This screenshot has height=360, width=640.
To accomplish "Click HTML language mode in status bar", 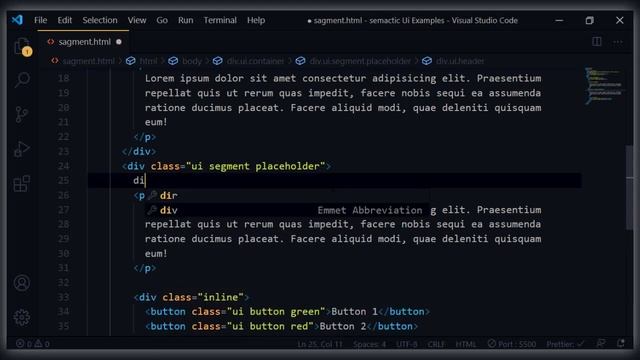I will click(466, 344).
